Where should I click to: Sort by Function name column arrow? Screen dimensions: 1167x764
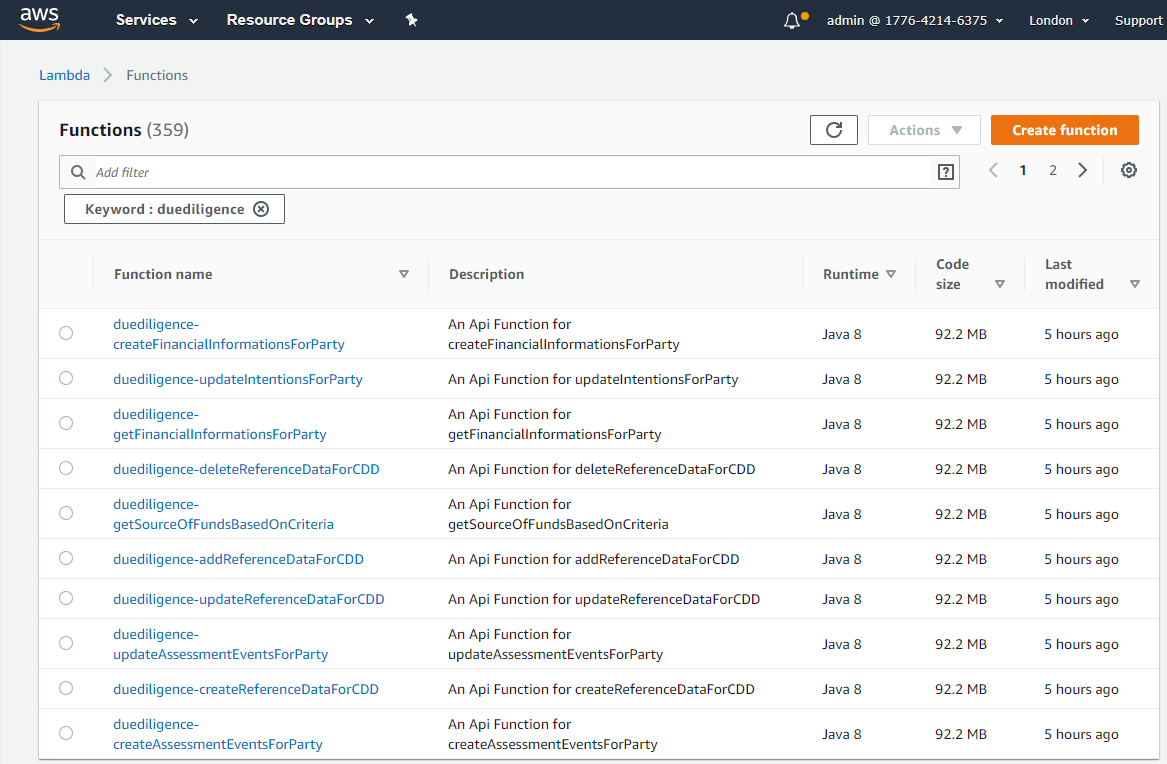point(404,274)
